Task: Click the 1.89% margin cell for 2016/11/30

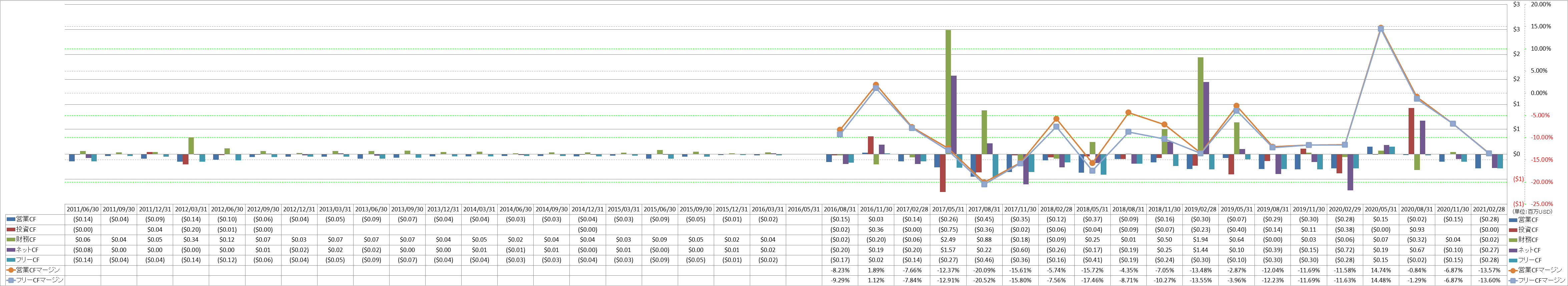Action: [x=876, y=270]
